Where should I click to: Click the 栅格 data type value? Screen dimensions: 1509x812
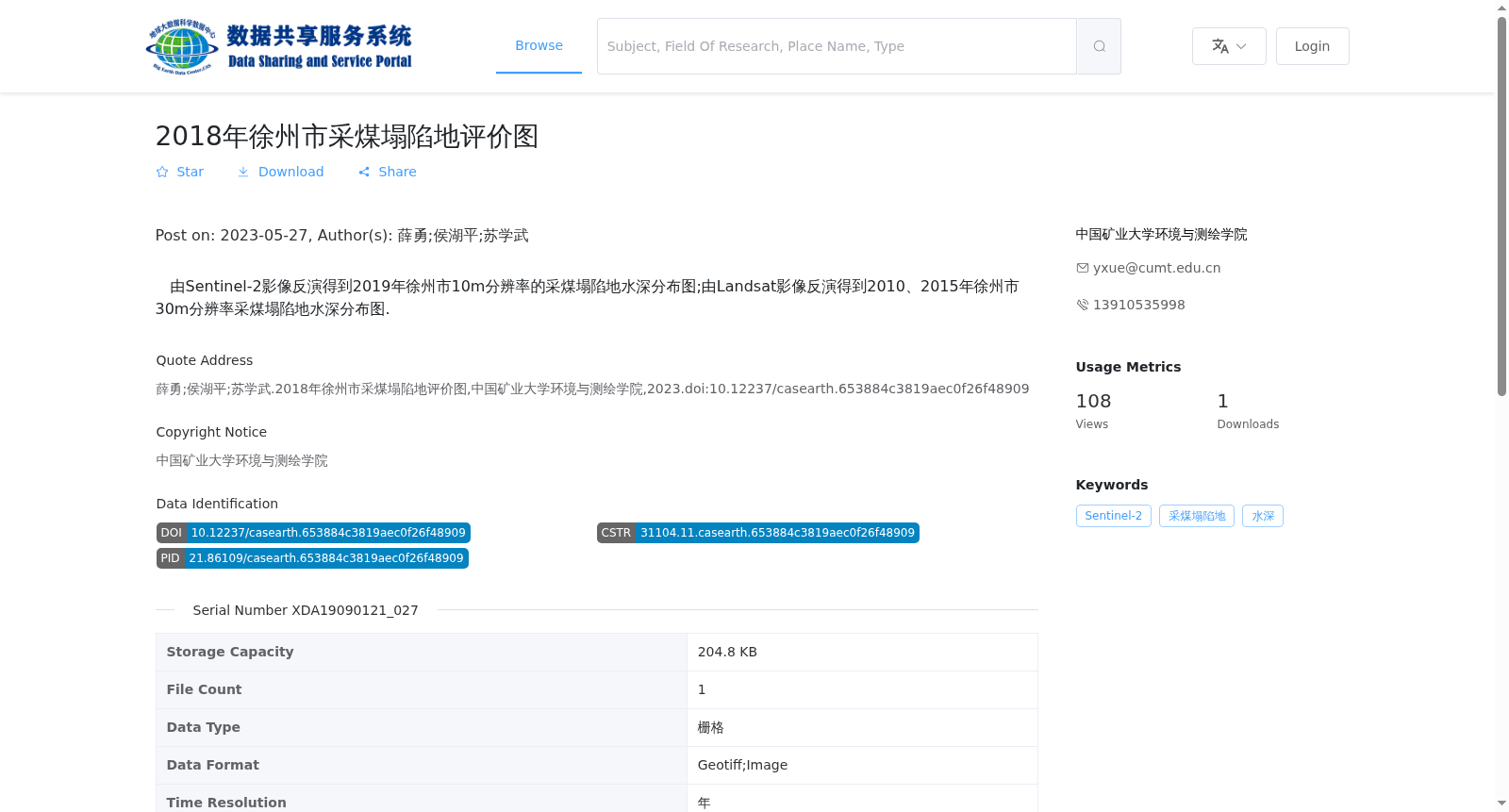710,727
